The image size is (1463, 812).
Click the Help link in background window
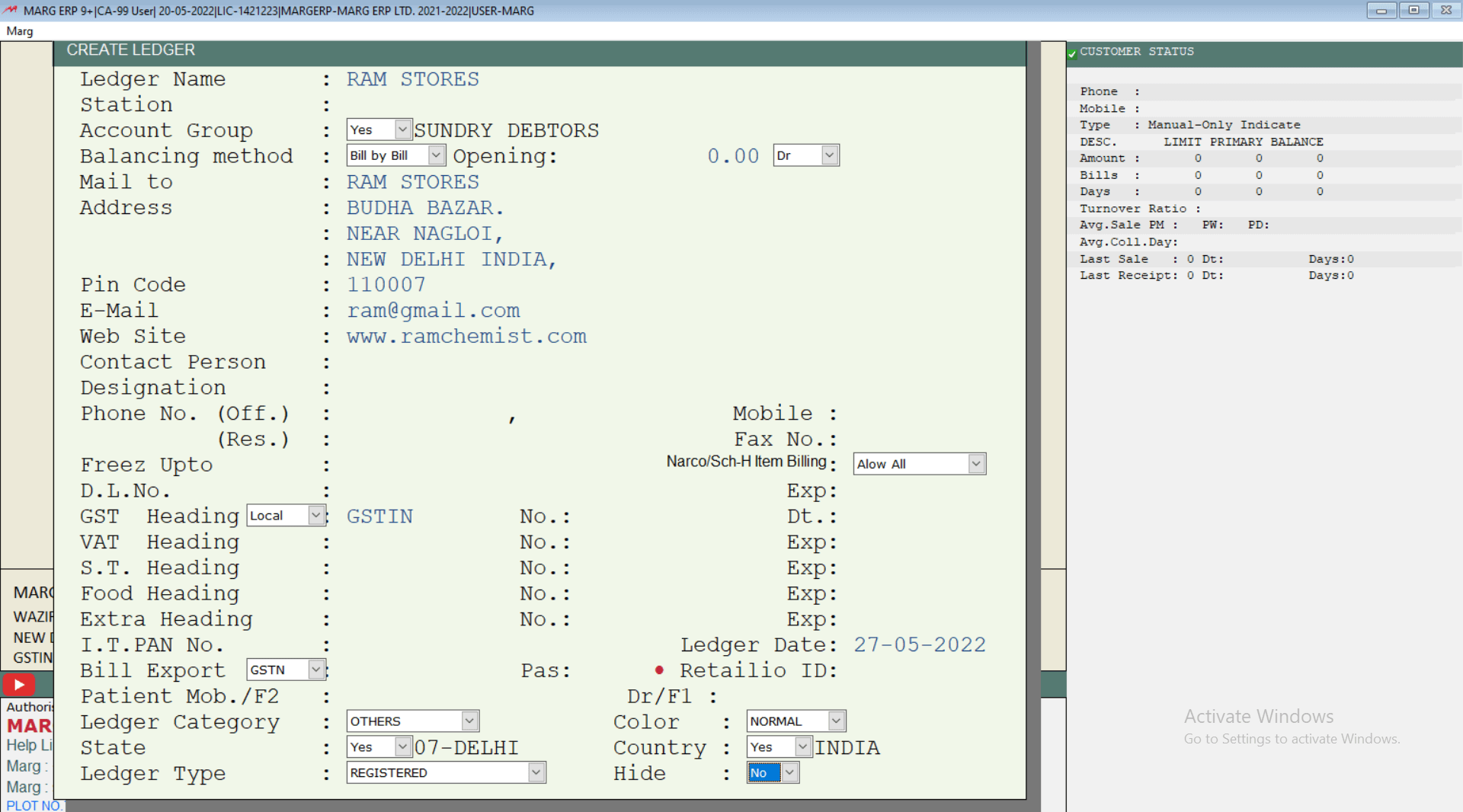29,745
